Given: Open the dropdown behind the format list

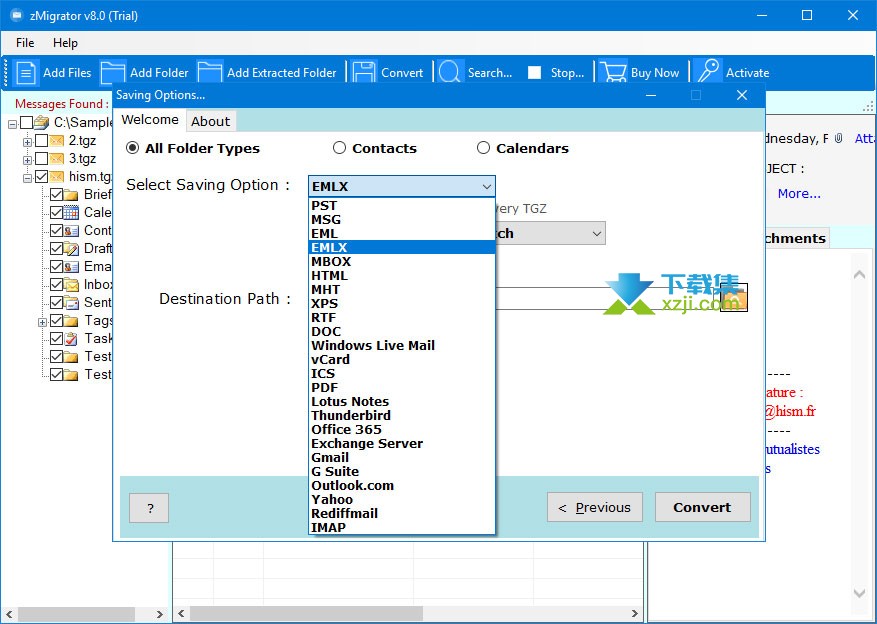Looking at the screenshot, I should pyautogui.click(x=597, y=233).
